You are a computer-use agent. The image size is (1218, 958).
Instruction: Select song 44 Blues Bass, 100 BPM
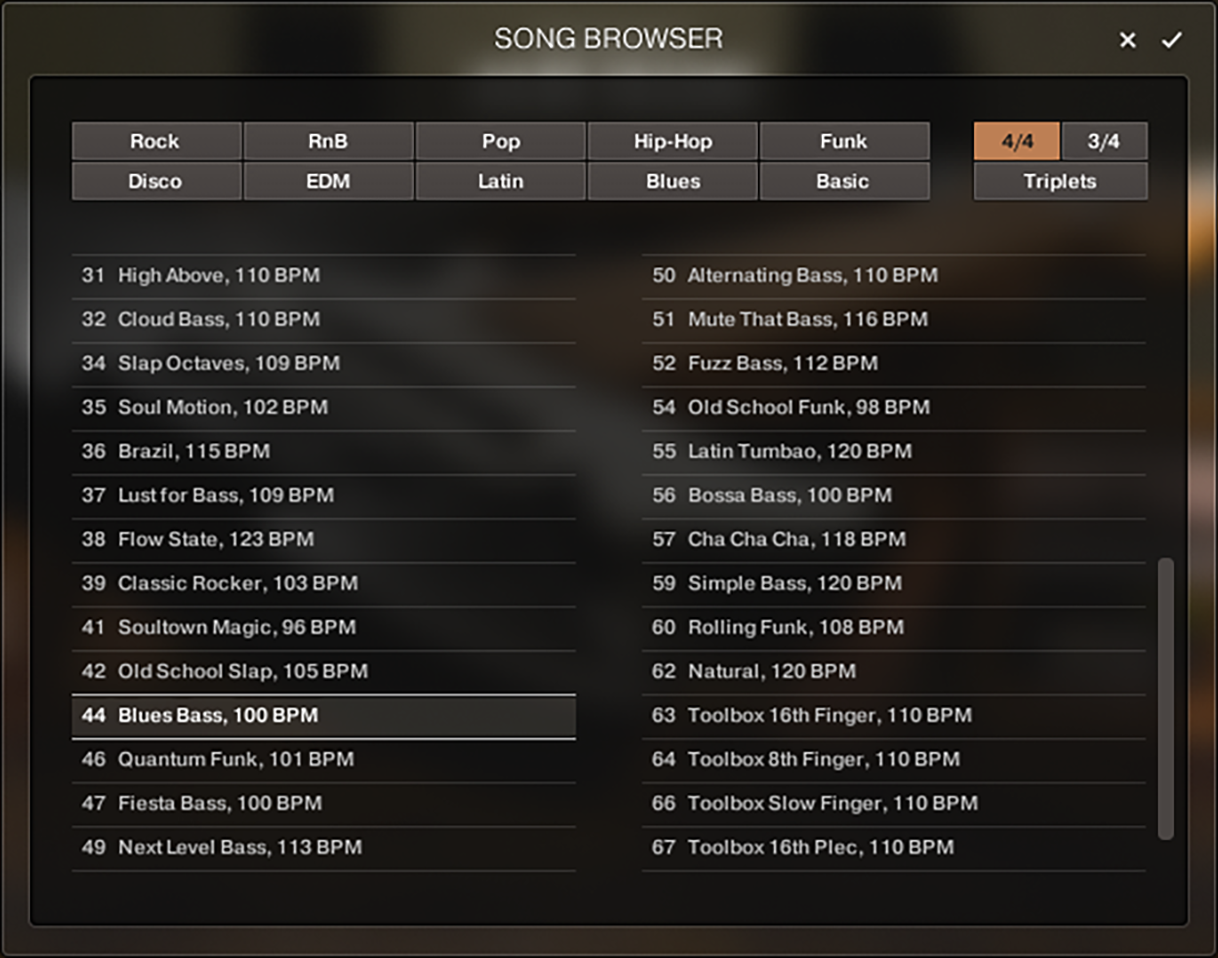[324, 715]
